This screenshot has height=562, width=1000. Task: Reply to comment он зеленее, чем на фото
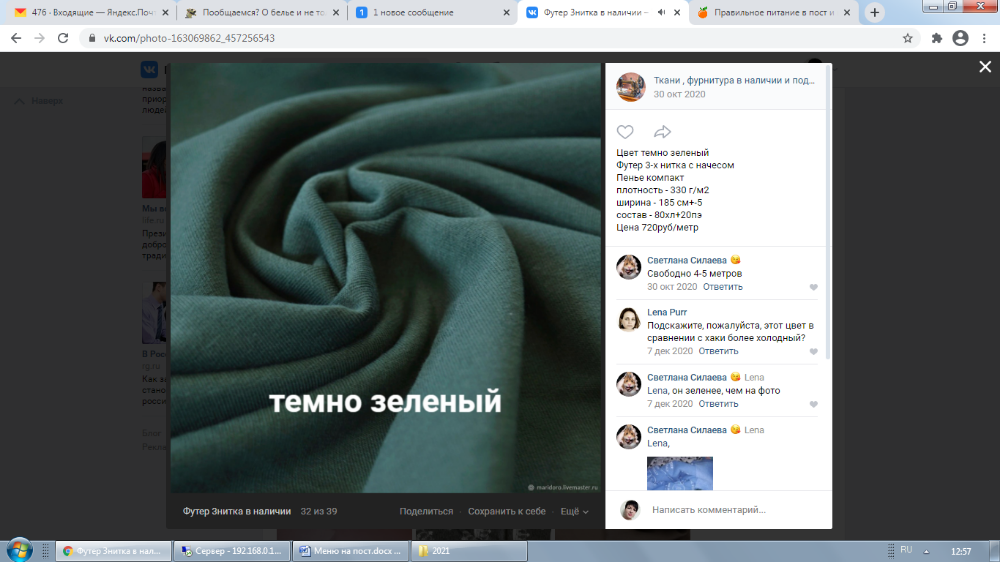coord(718,404)
